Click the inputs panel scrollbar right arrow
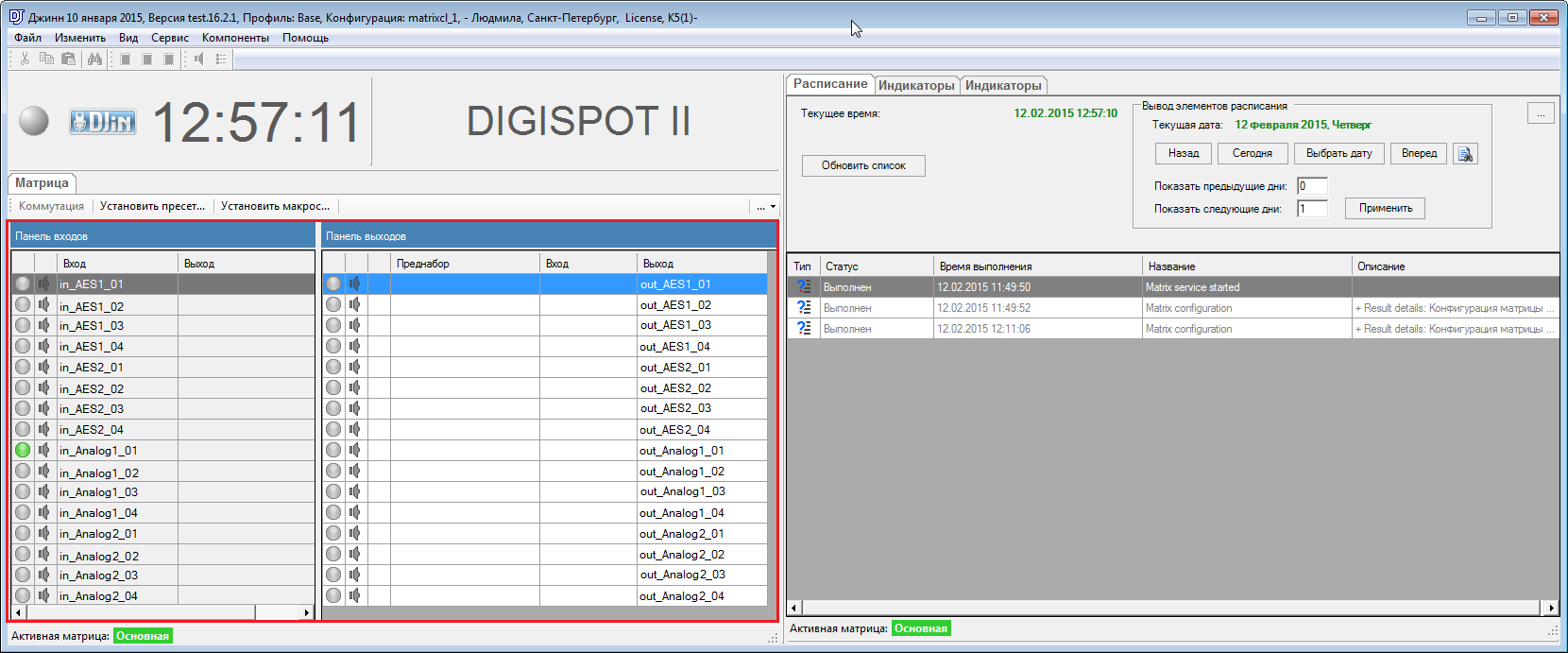1568x653 pixels. coord(307,612)
